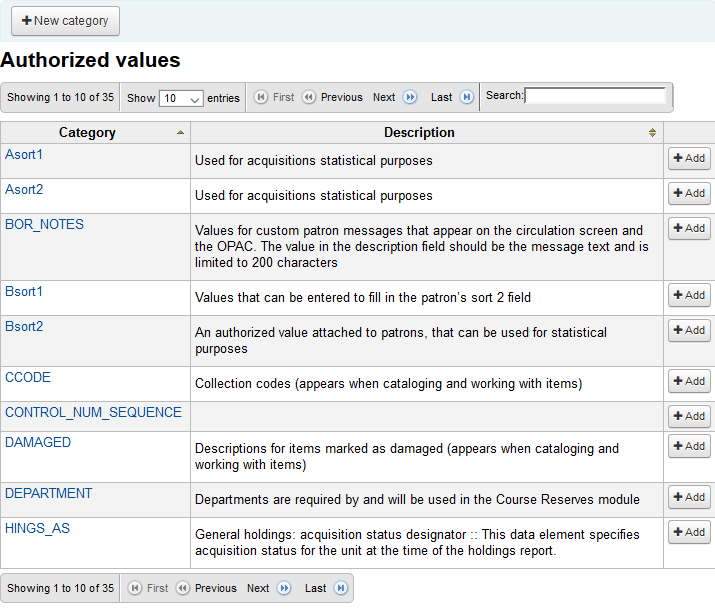Image resolution: width=715 pixels, height=610 pixels.
Task: Click the top Previous page arrow icon
Action: 309,98
